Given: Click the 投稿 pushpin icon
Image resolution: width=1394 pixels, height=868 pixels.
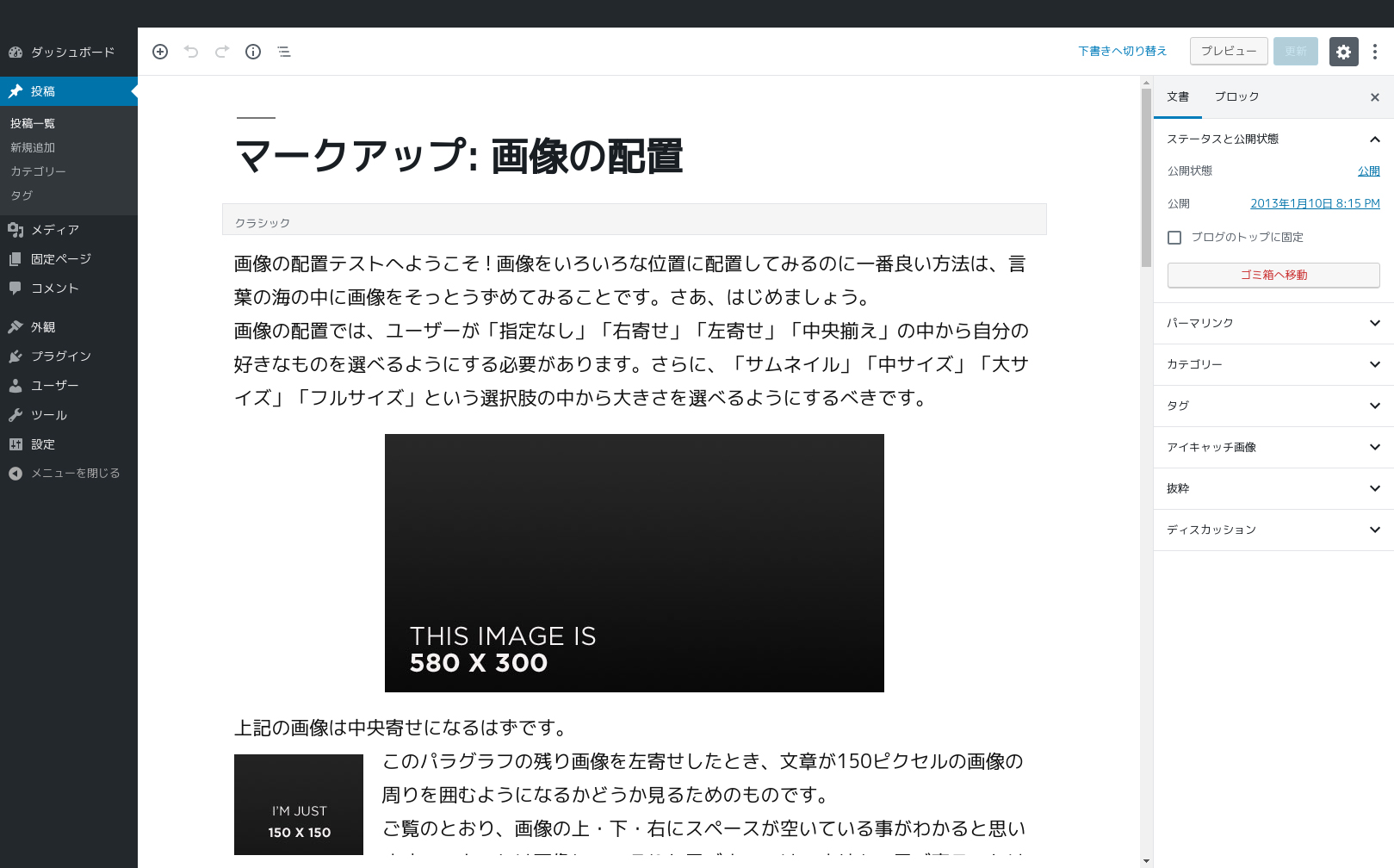Looking at the screenshot, I should [x=15, y=91].
